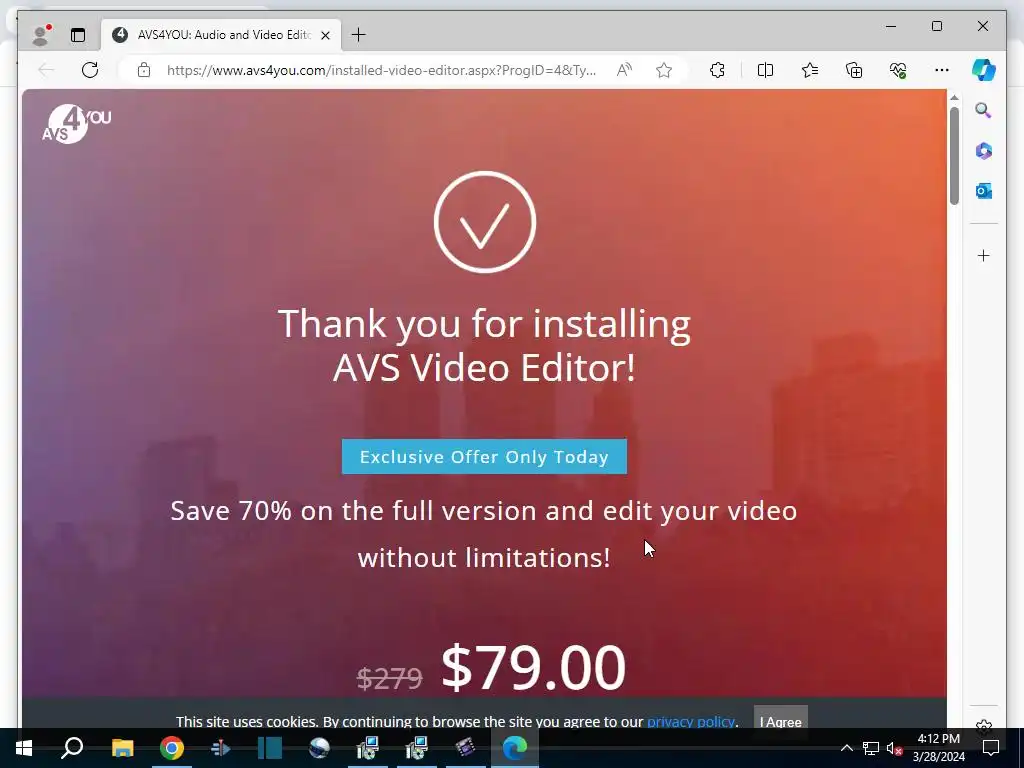The width and height of the screenshot is (1024, 768).
Task: Activate Read aloud icon in address bar
Action: (624, 70)
